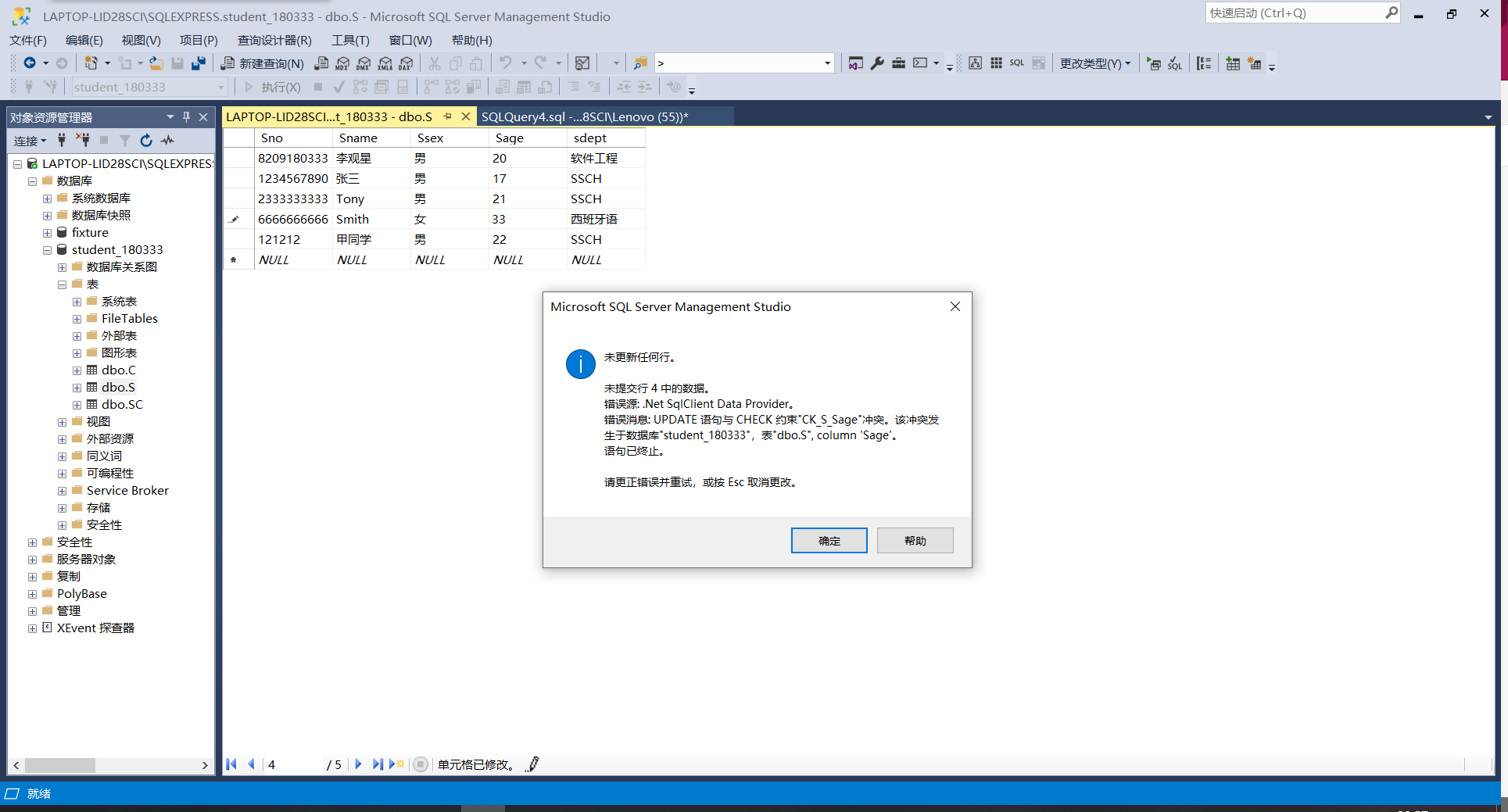Click the add group by icon

tap(1204, 63)
